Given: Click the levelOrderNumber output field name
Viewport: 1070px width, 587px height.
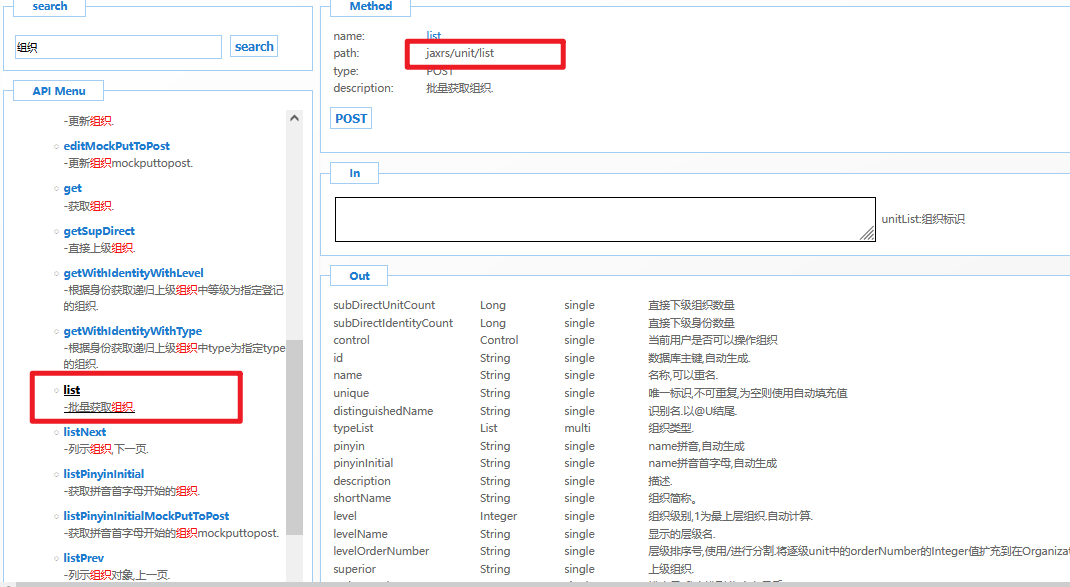Looking at the screenshot, I should 381,551.
